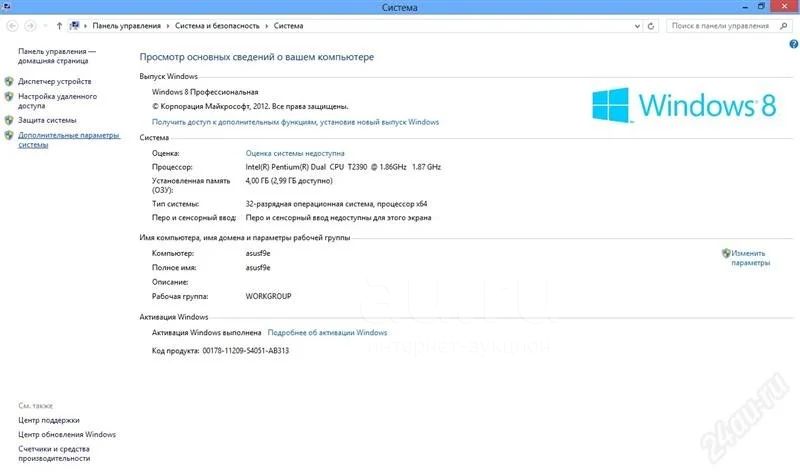Go back using the Back arrow
Viewport: 800px width, 475px height.
tap(13, 26)
